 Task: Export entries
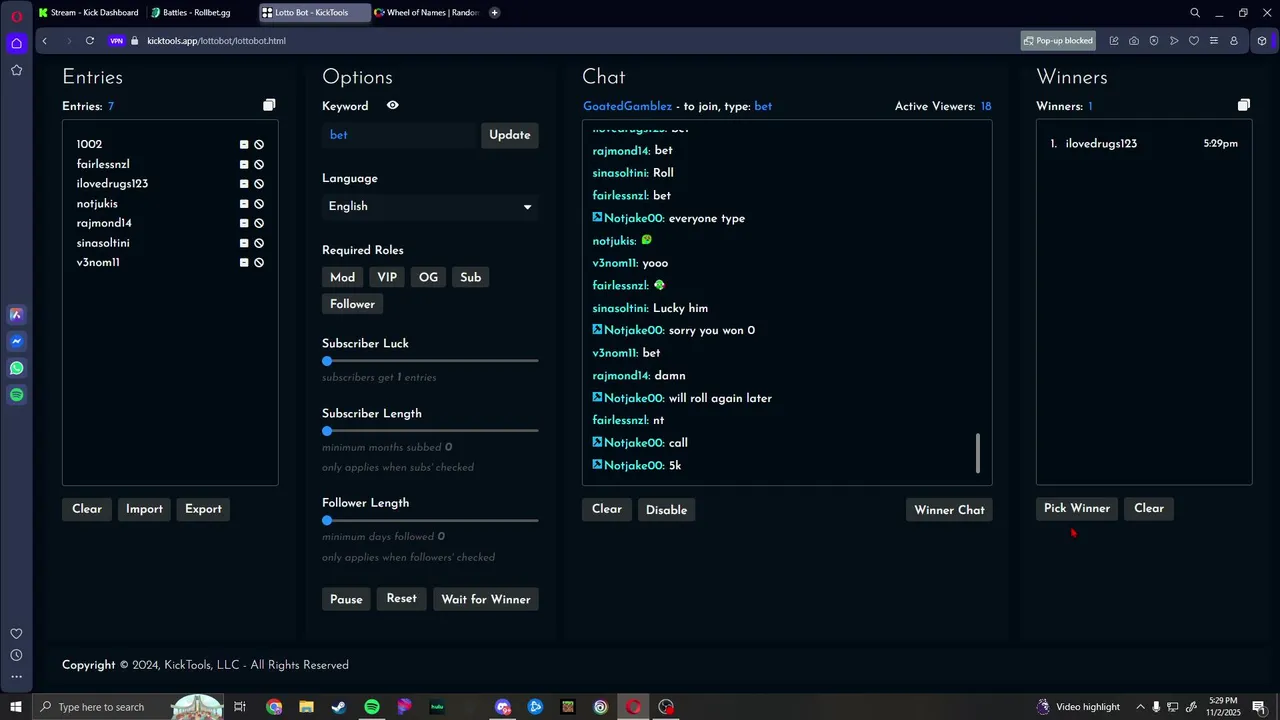203,509
